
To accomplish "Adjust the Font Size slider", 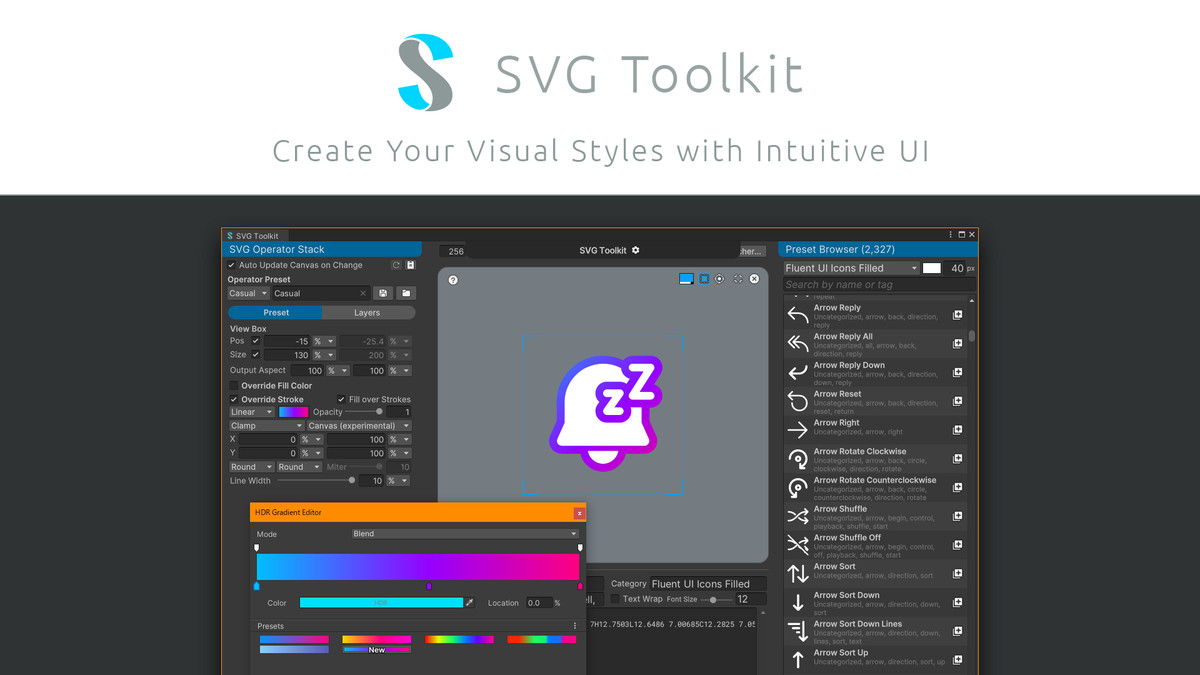I will coord(716,599).
